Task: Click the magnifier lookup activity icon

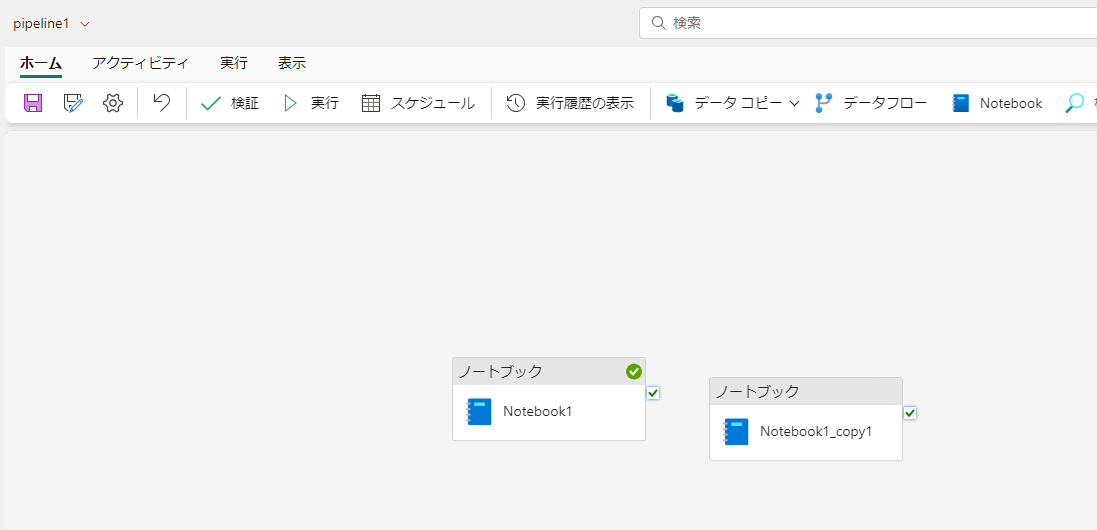Action: pos(1075,103)
